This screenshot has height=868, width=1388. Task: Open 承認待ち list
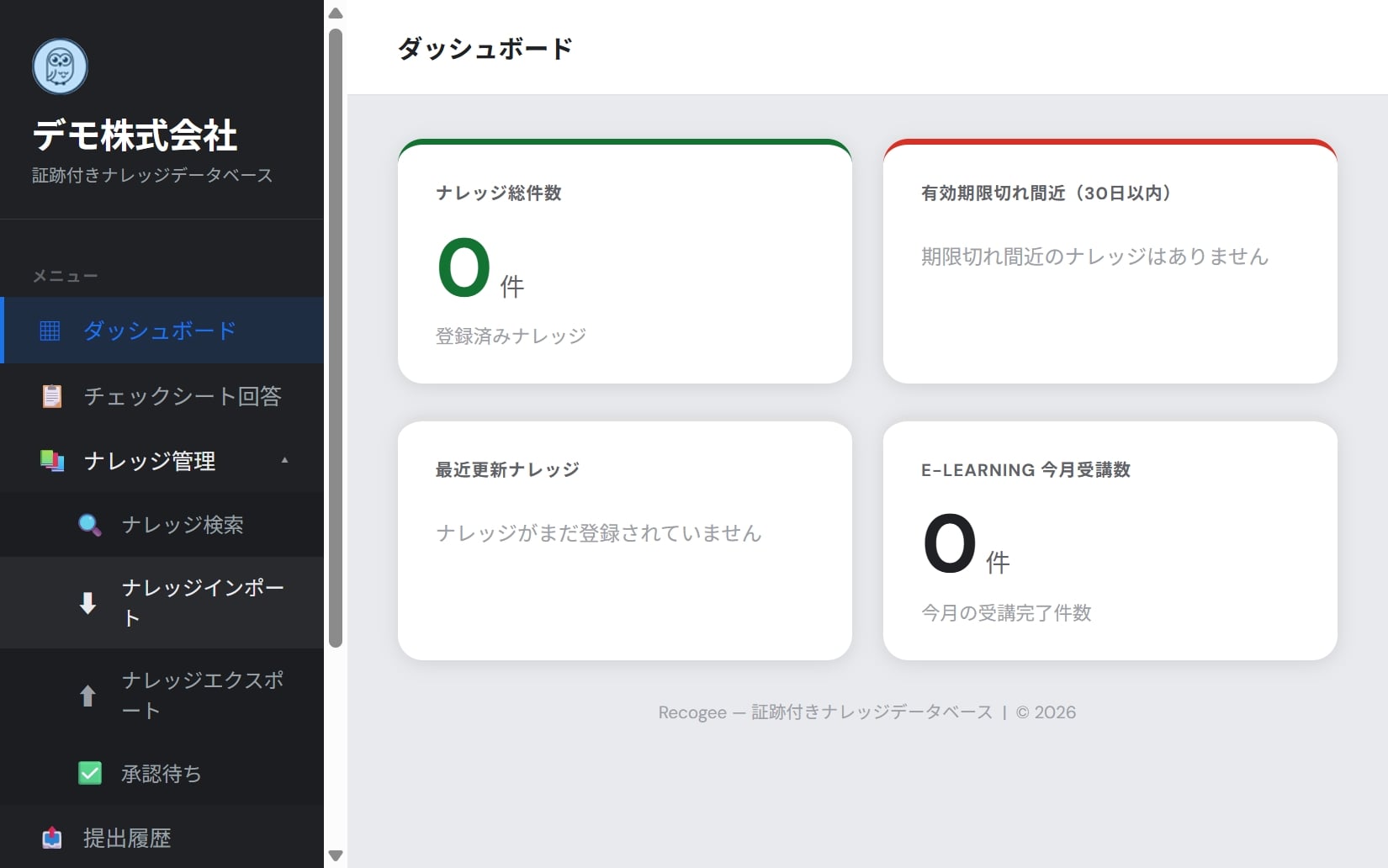coord(162,773)
